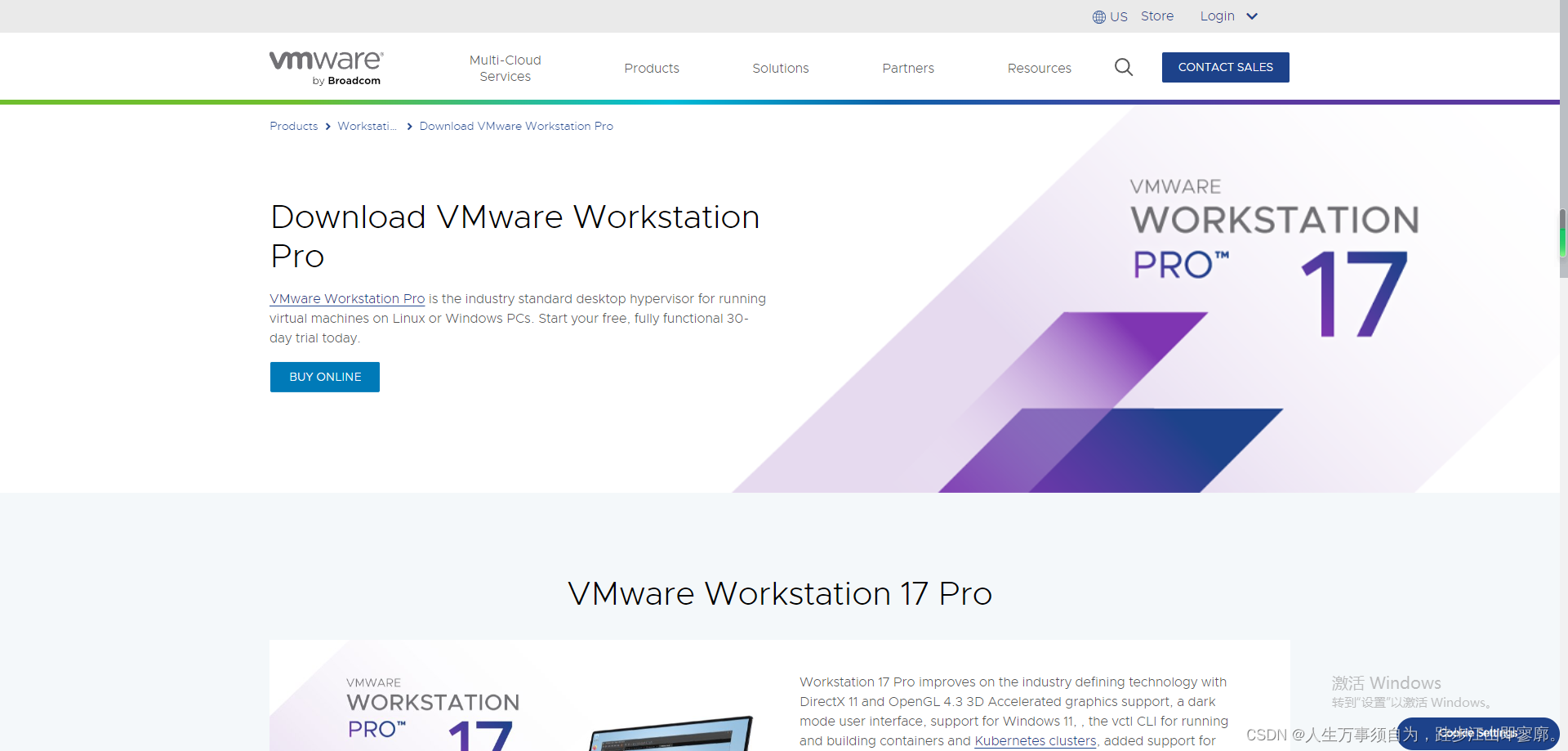Open the Solutions navigation menu

click(781, 69)
